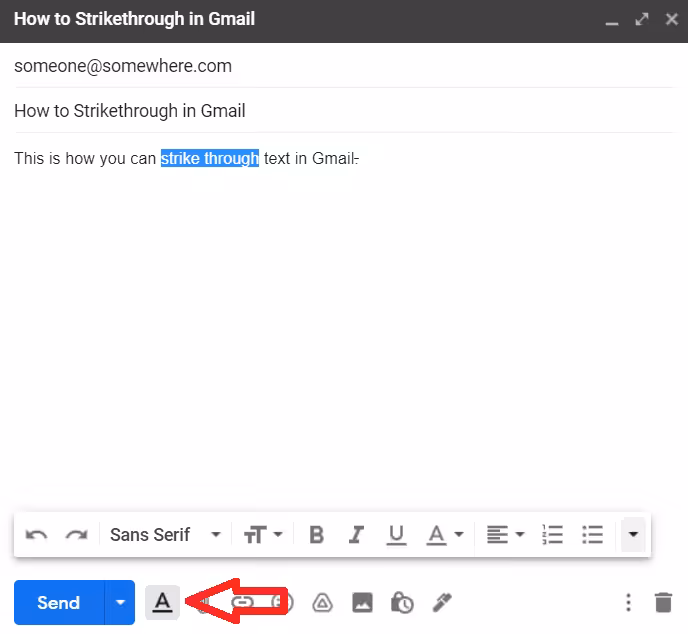Click the highlighted text strike through
The image size is (688, 634).
click(210, 158)
